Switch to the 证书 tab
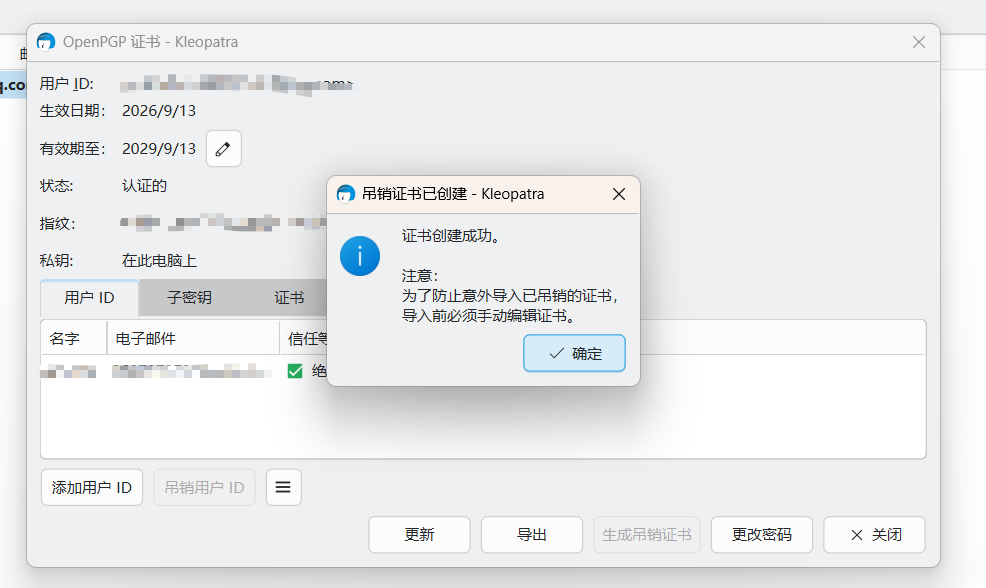This screenshot has width=986, height=588. (x=289, y=297)
